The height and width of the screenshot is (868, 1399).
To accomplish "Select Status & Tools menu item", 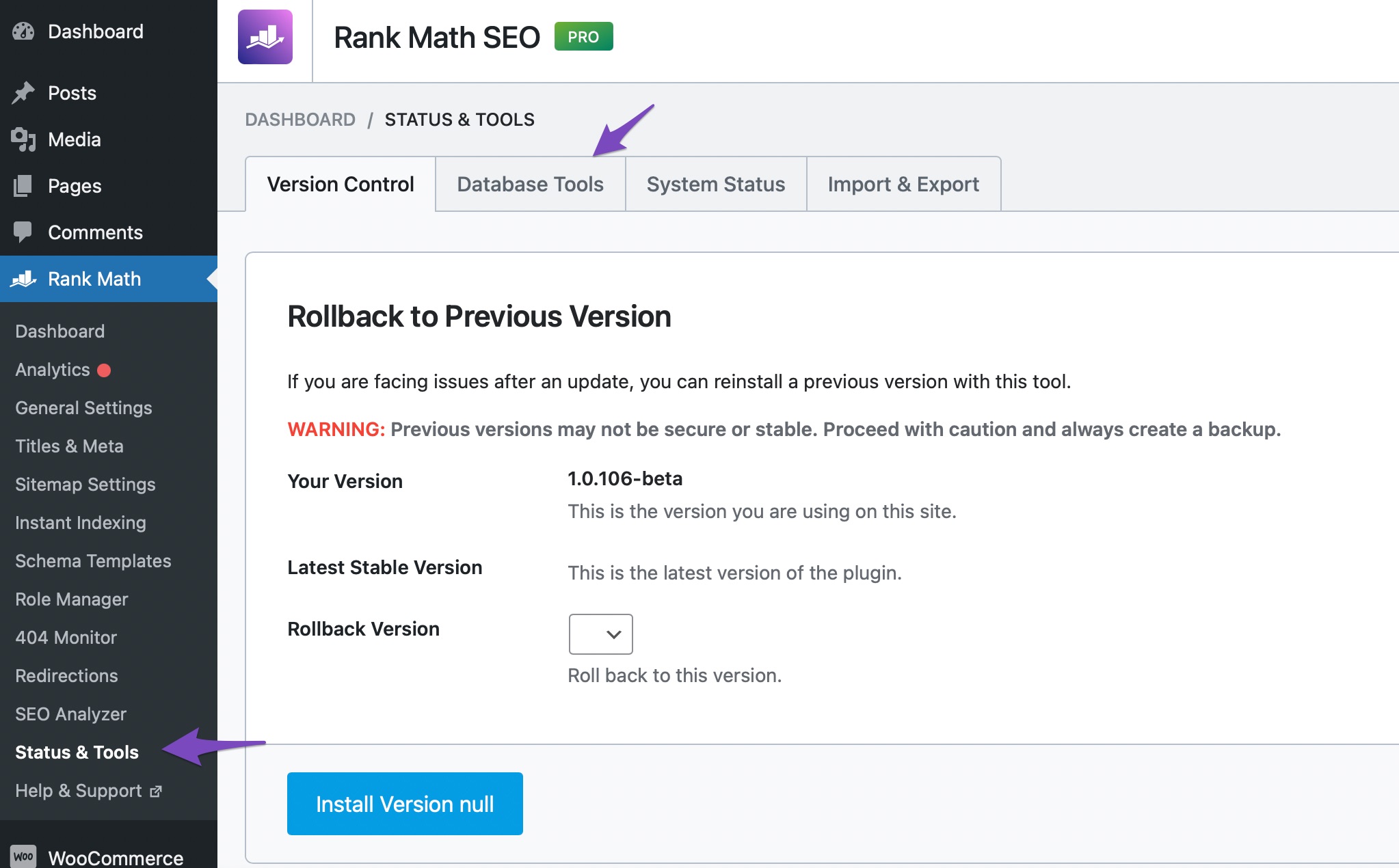I will pyautogui.click(x=78, y=752).
